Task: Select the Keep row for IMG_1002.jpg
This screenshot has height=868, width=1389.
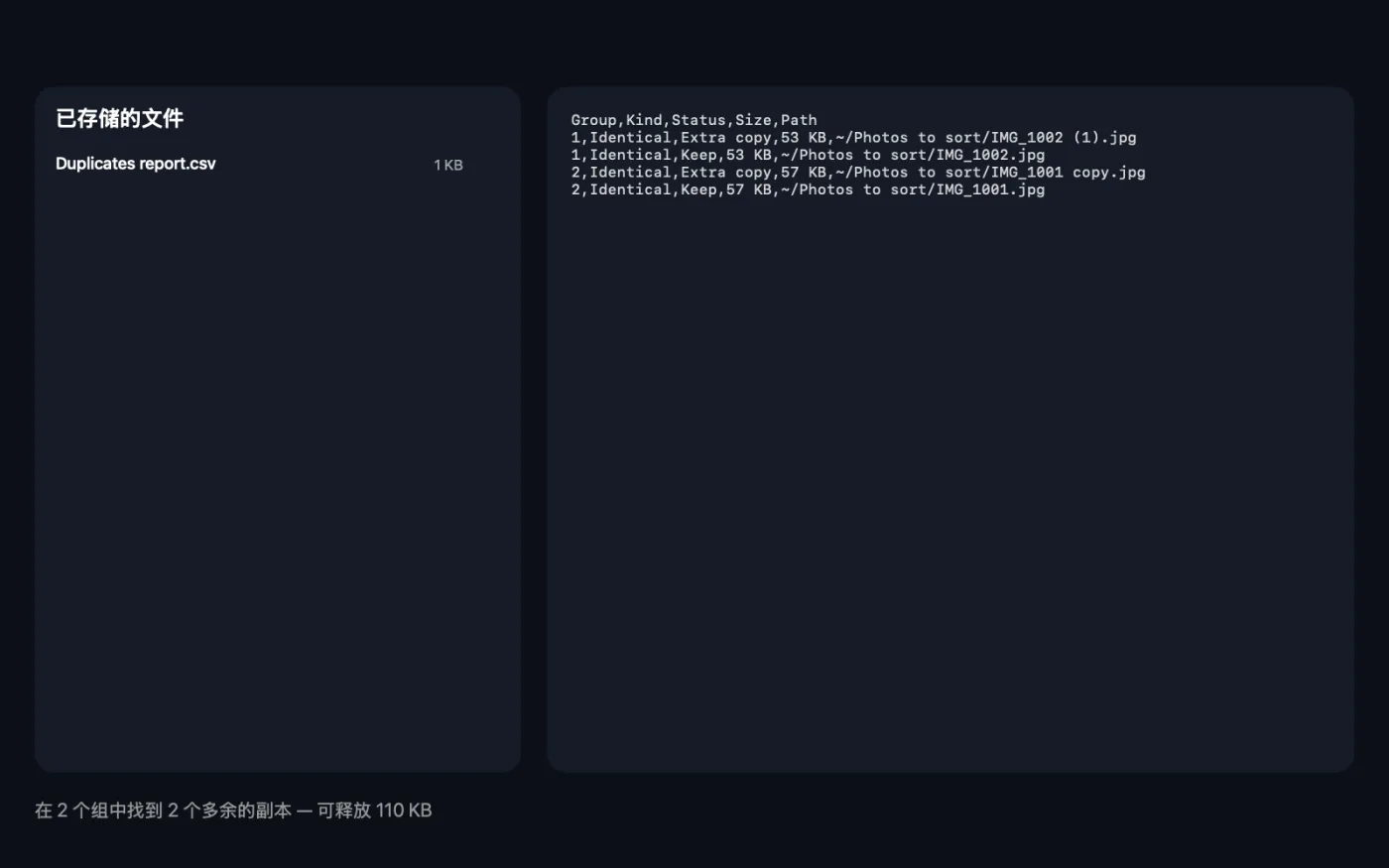Action: pyautogui.click(x=808, y=155)
